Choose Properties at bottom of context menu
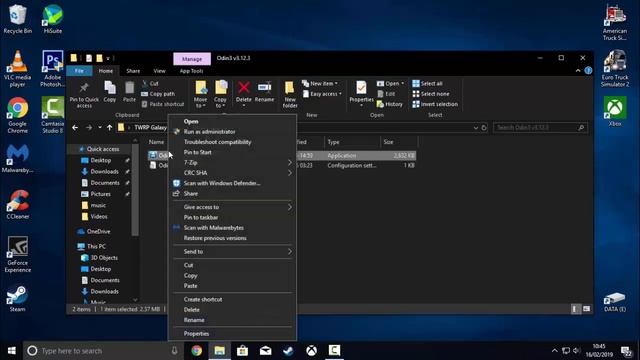640x360 pixels. [233, 333]
